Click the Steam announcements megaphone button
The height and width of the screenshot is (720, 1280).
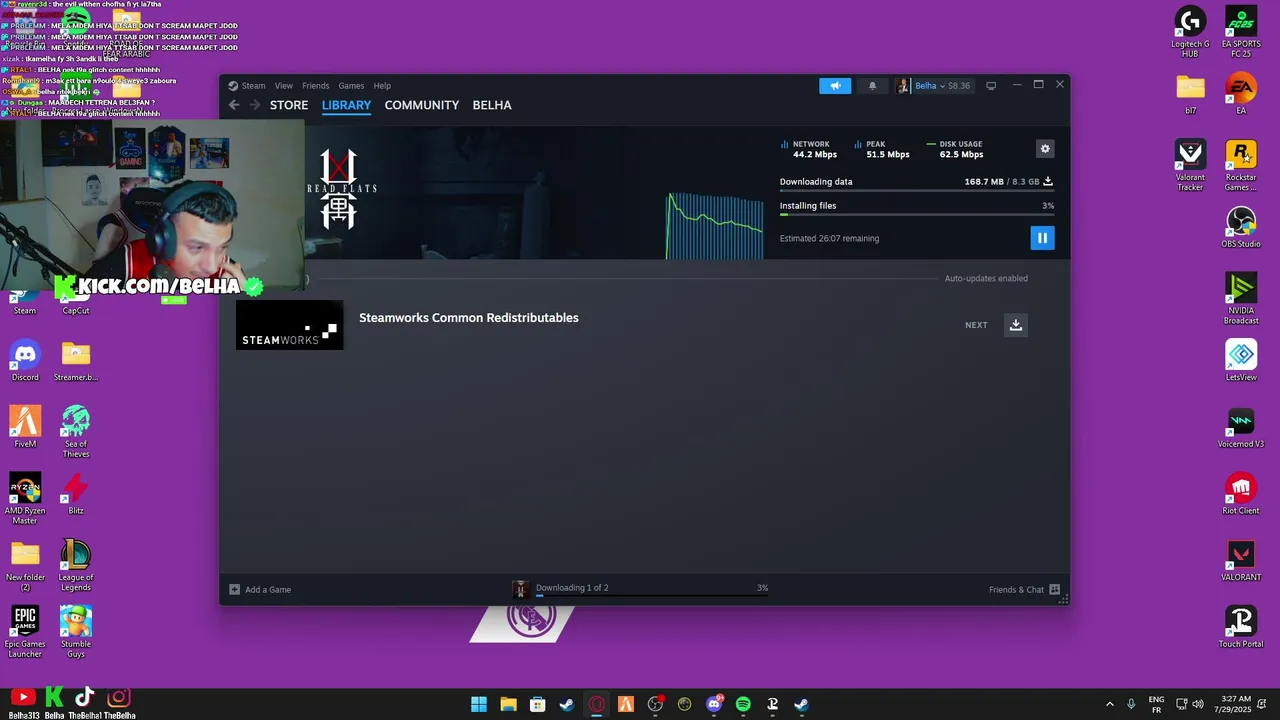835,86
